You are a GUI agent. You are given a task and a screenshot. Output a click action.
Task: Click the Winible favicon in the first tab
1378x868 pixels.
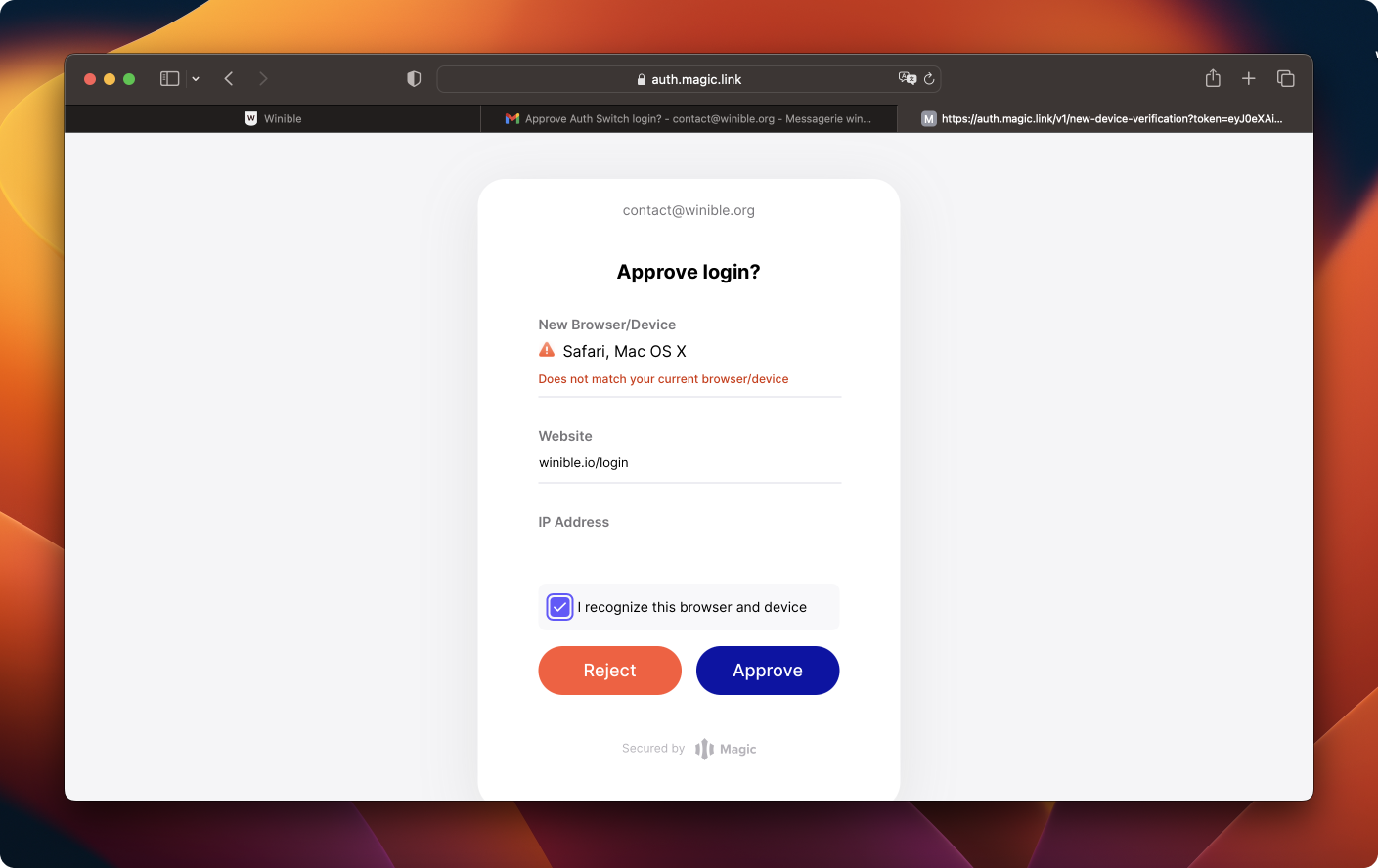tap(251, 118)
